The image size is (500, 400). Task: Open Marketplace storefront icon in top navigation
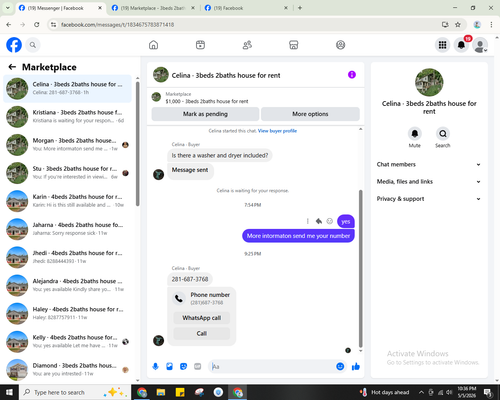[294, 45]
